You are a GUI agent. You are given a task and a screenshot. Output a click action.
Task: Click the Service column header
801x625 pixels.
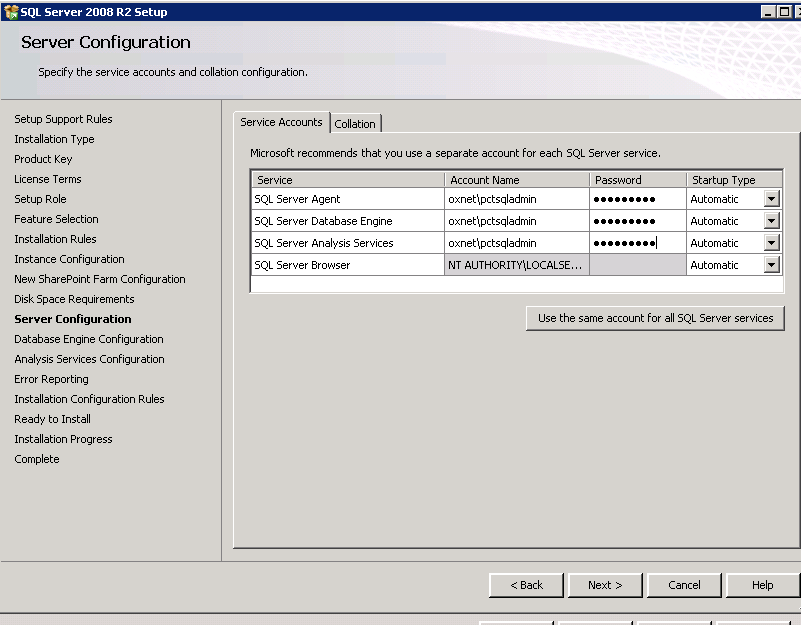pos(348,180)
